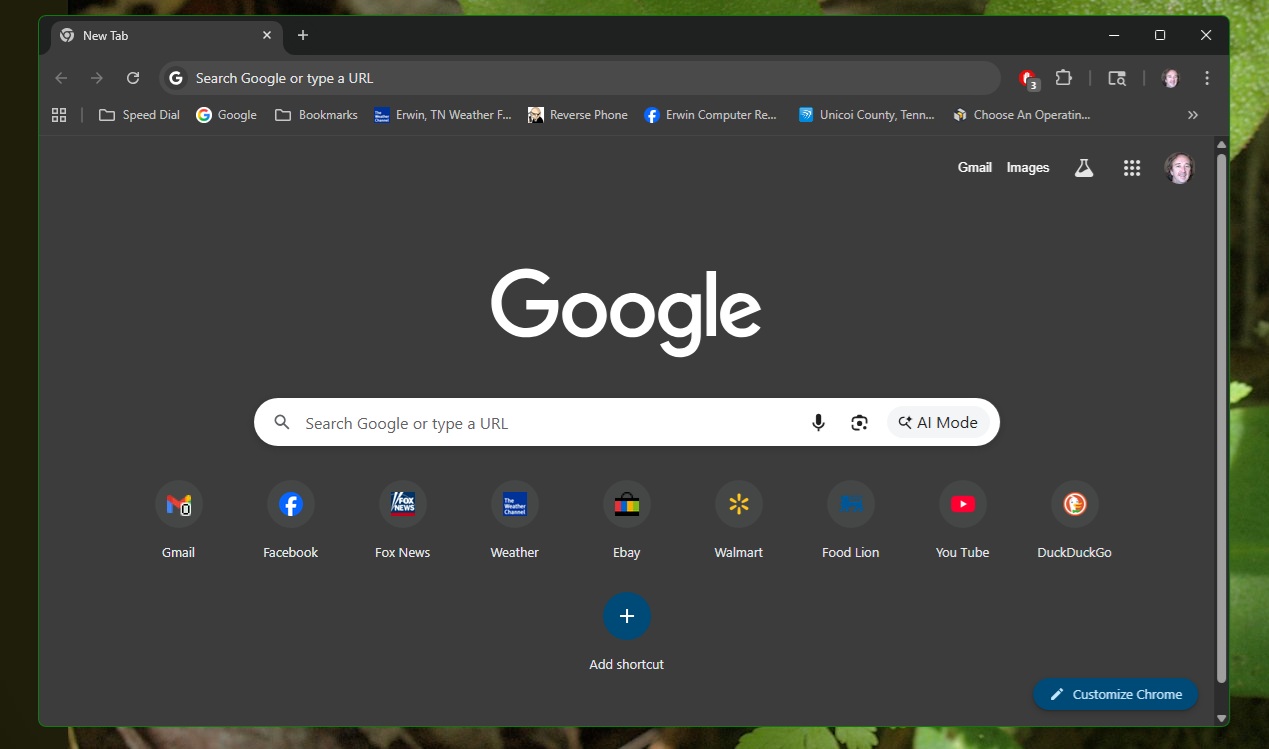The height and width of the screenshot is (749, 1269).
Task: Toggle AI Mode in search box
Action: coord(938,423)
